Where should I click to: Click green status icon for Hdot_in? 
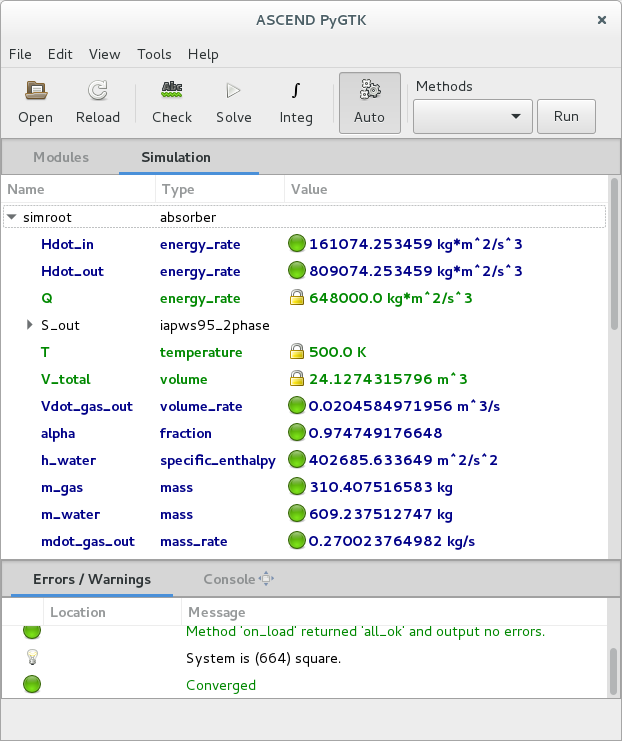click(296, 244)
